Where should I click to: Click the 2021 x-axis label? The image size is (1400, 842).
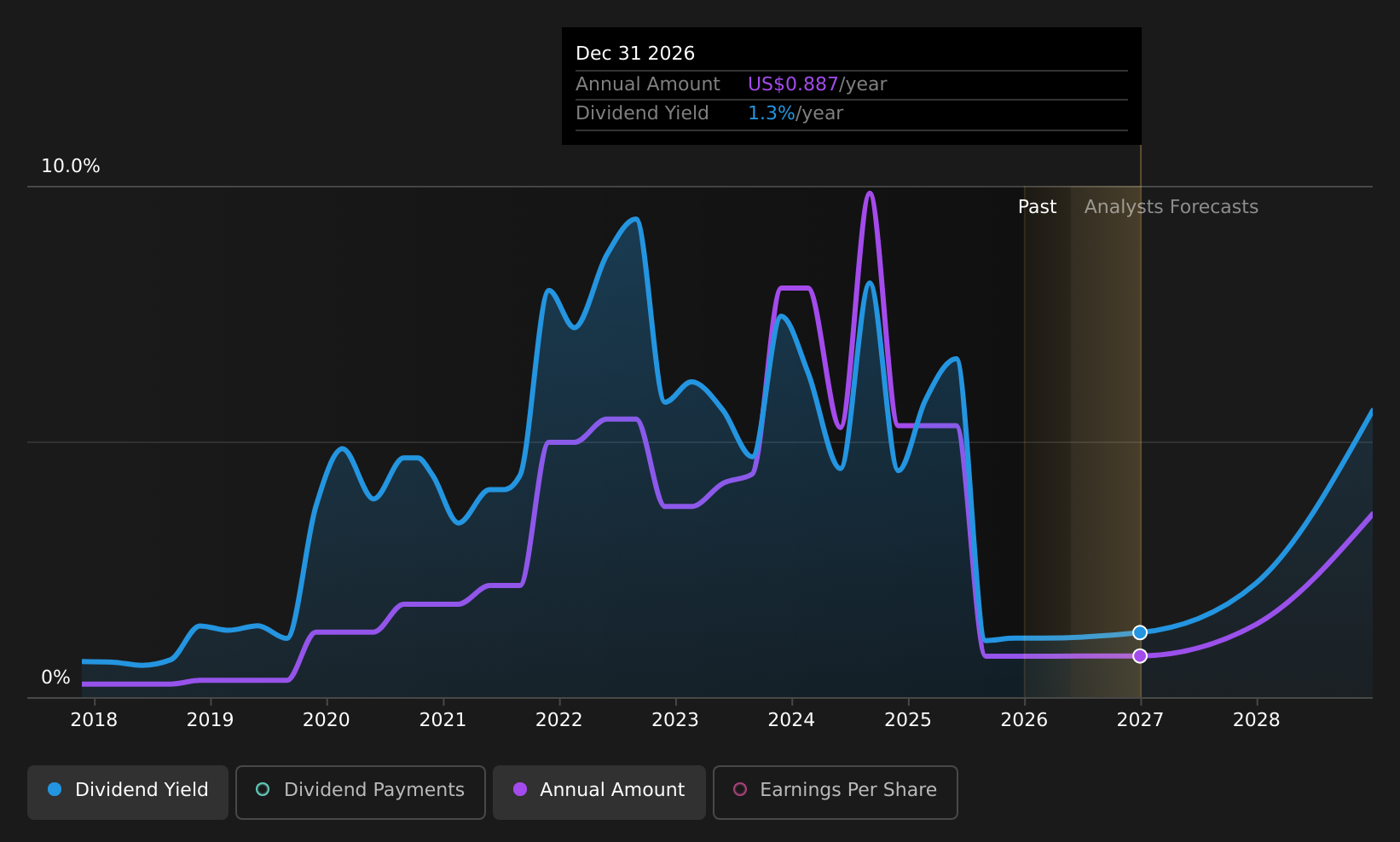tap(443, 720)
